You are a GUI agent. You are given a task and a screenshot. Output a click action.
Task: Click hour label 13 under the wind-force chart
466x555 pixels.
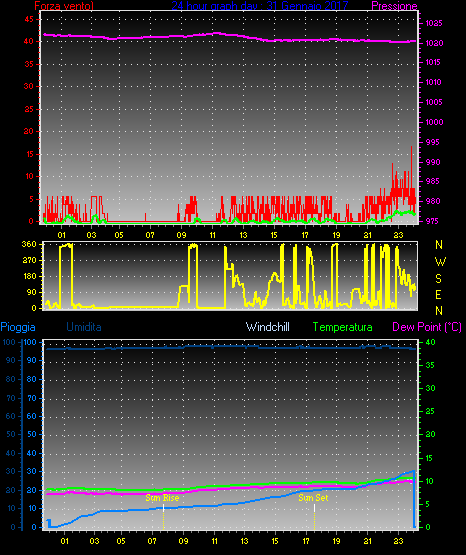[243, 235]
